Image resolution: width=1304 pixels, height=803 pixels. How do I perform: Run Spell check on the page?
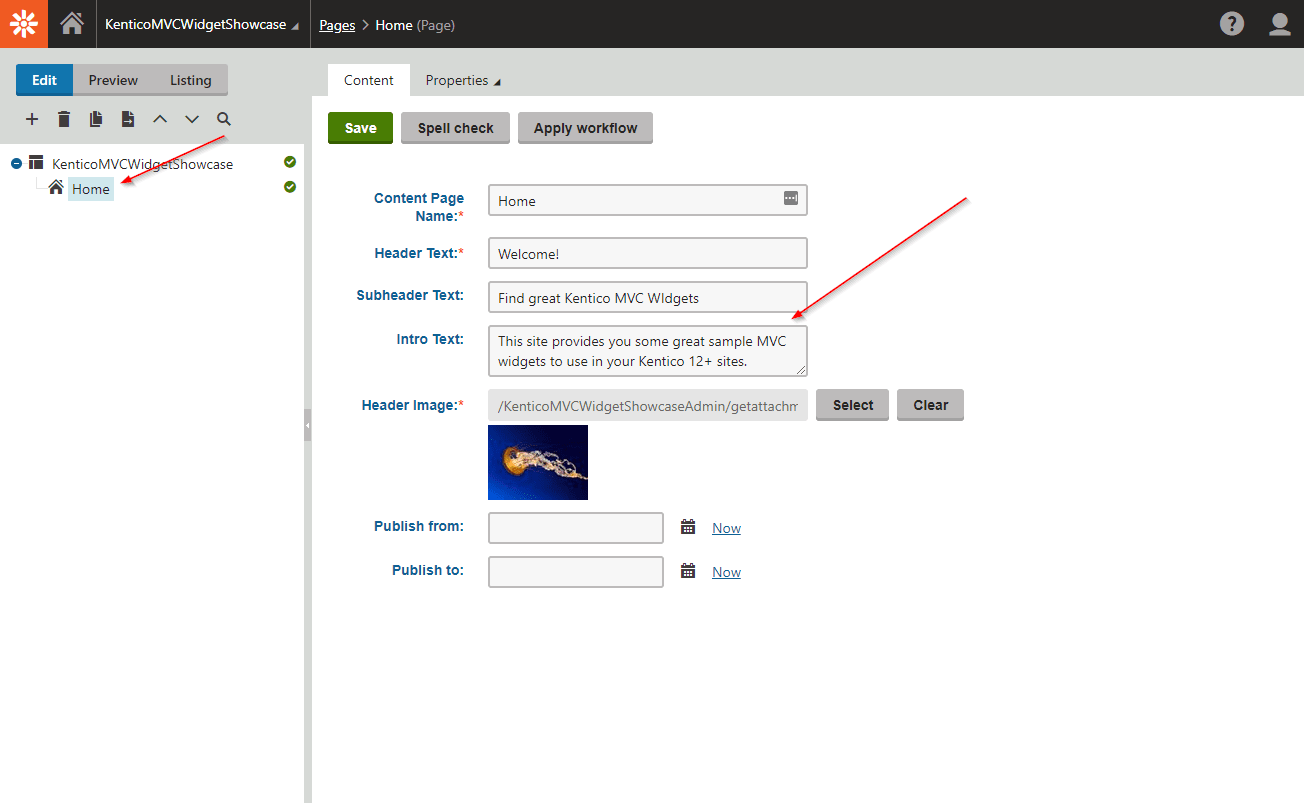(x=455, y=128)
